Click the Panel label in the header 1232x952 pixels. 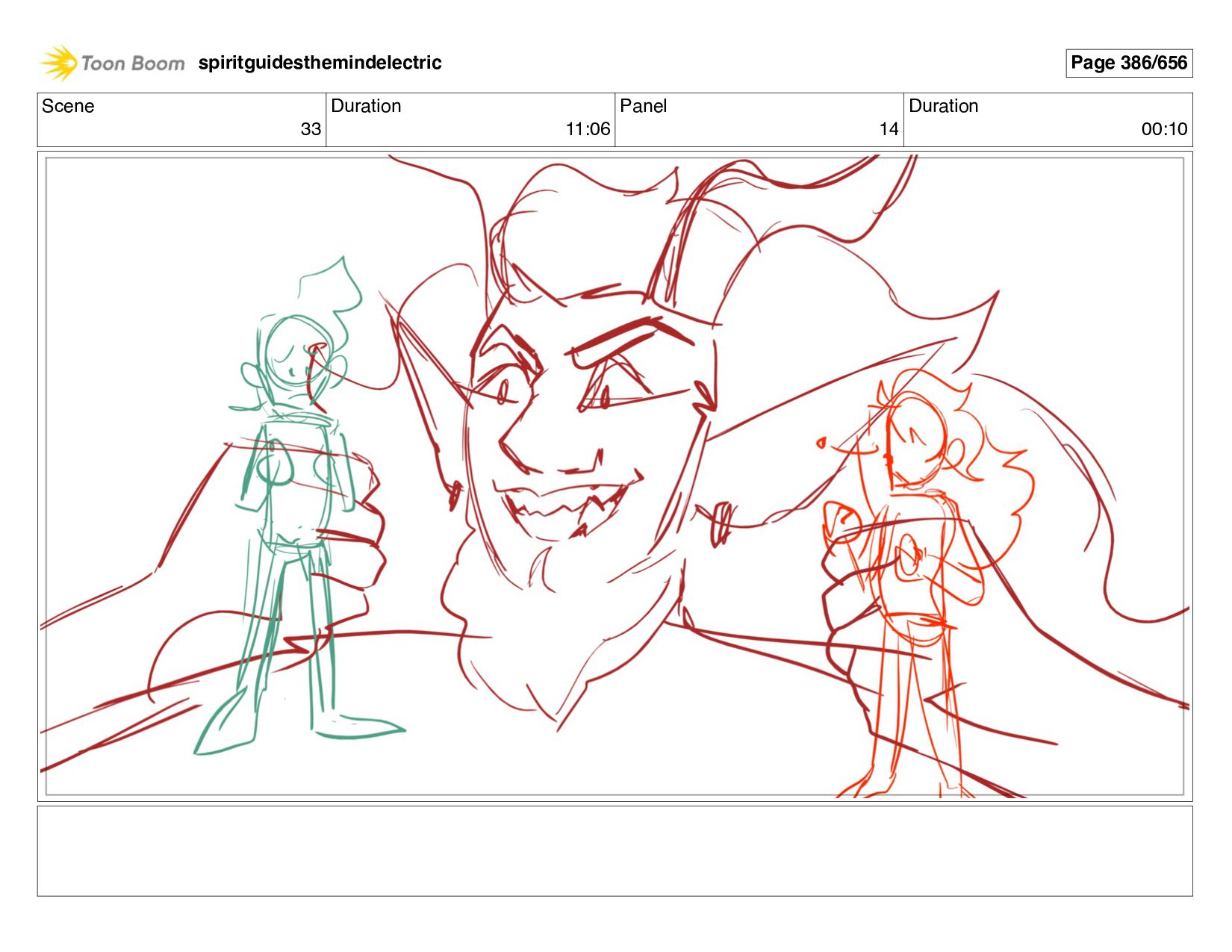click(x=643, y=106)
